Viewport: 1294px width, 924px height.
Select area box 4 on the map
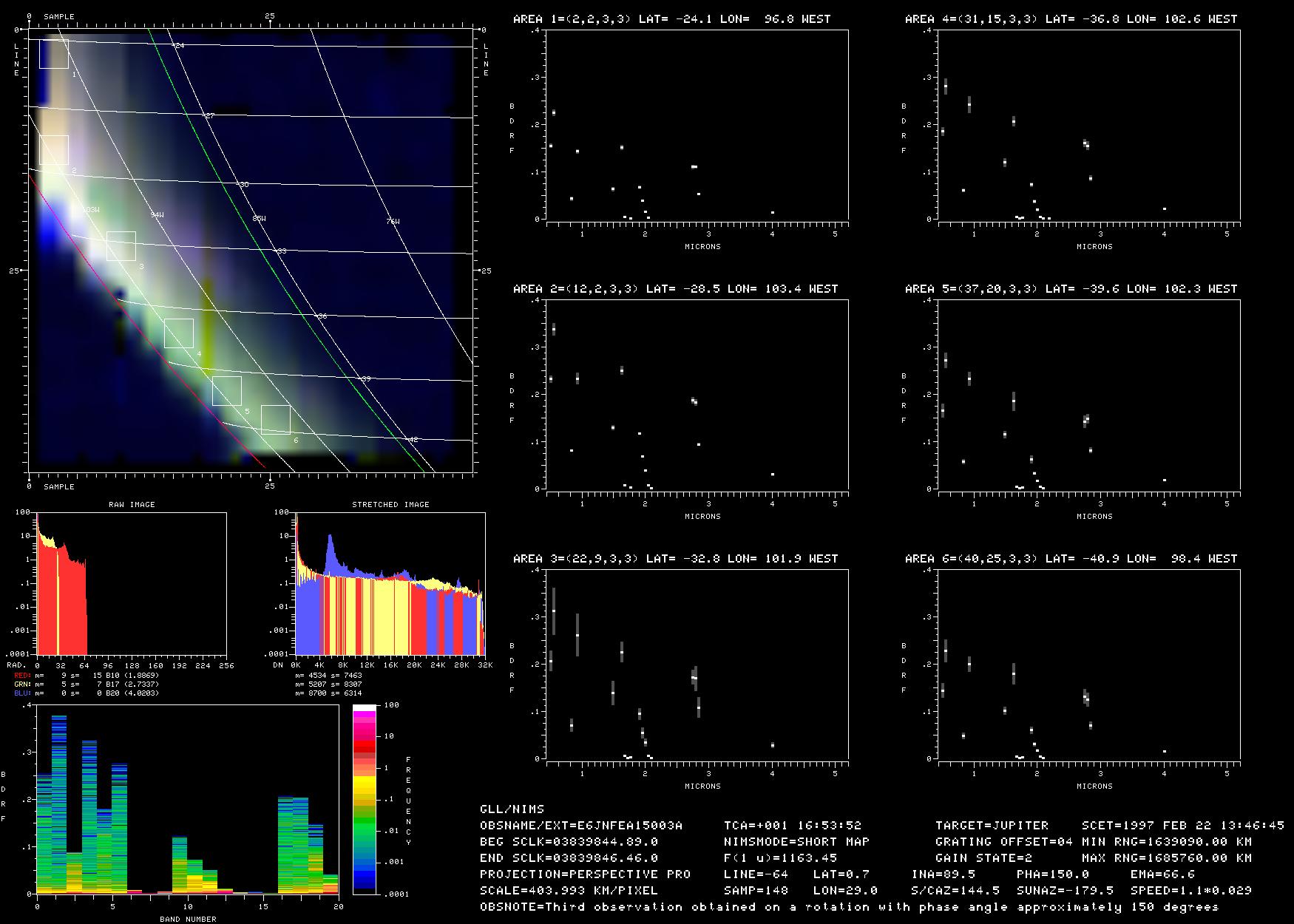coord(178,333)
